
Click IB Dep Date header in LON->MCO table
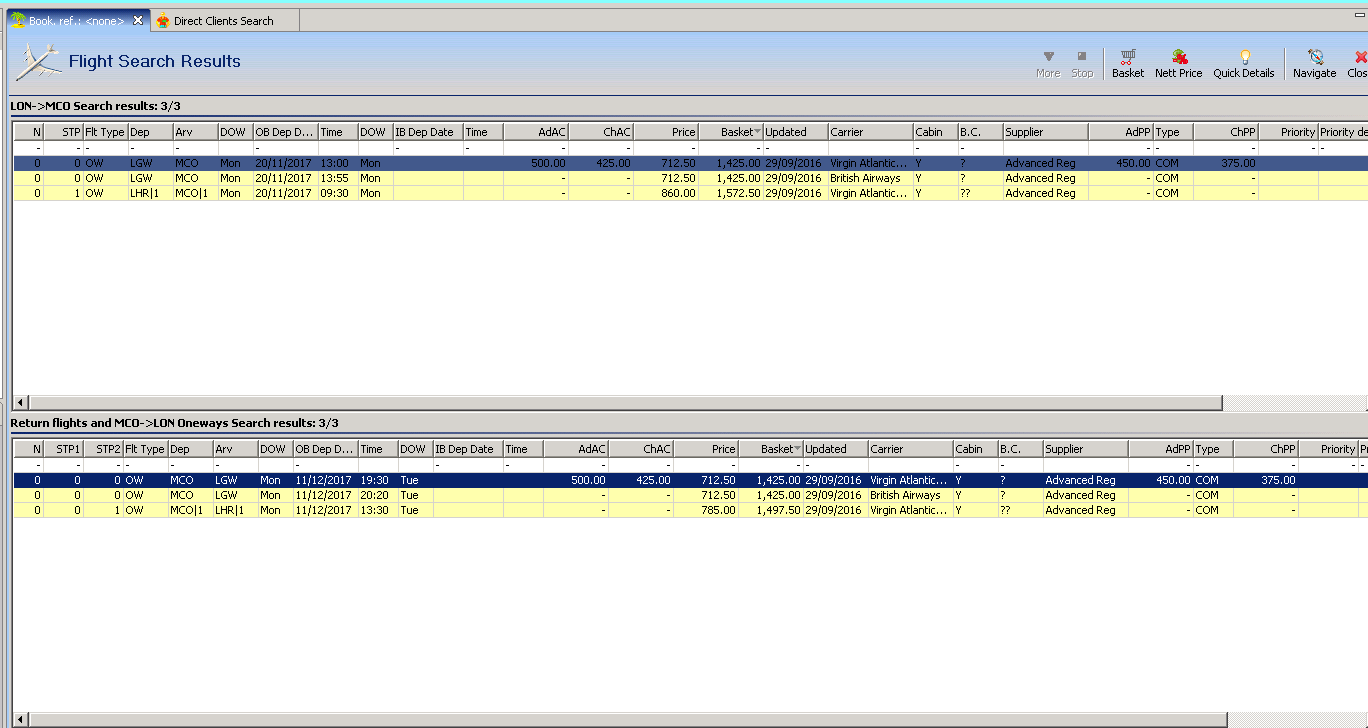click(427, 132)
